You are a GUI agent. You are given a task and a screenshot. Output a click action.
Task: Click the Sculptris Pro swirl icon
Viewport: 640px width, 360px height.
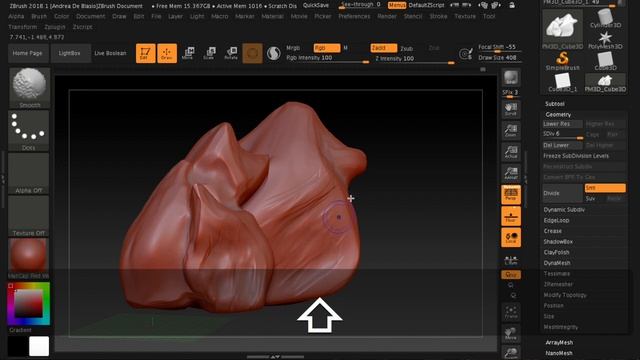click(x=273, y=53)
